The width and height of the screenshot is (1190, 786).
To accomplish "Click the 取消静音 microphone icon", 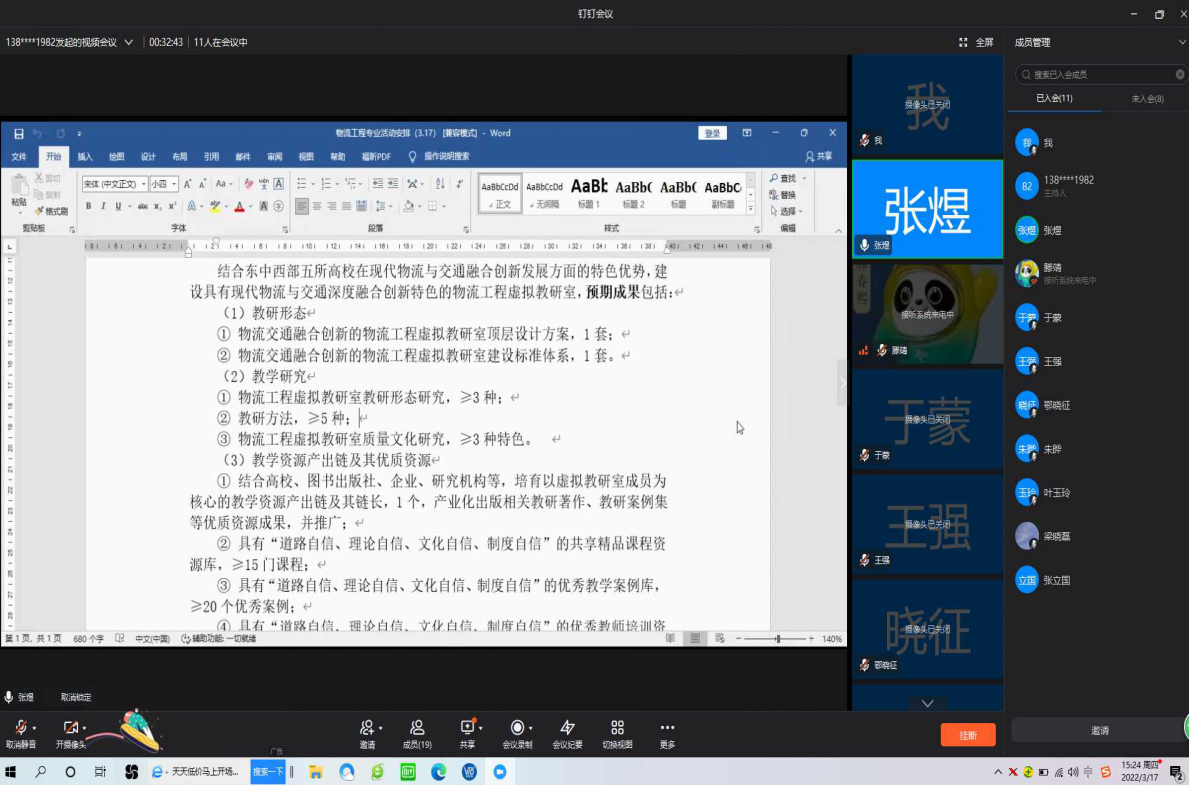I will [x=18, y=728].
